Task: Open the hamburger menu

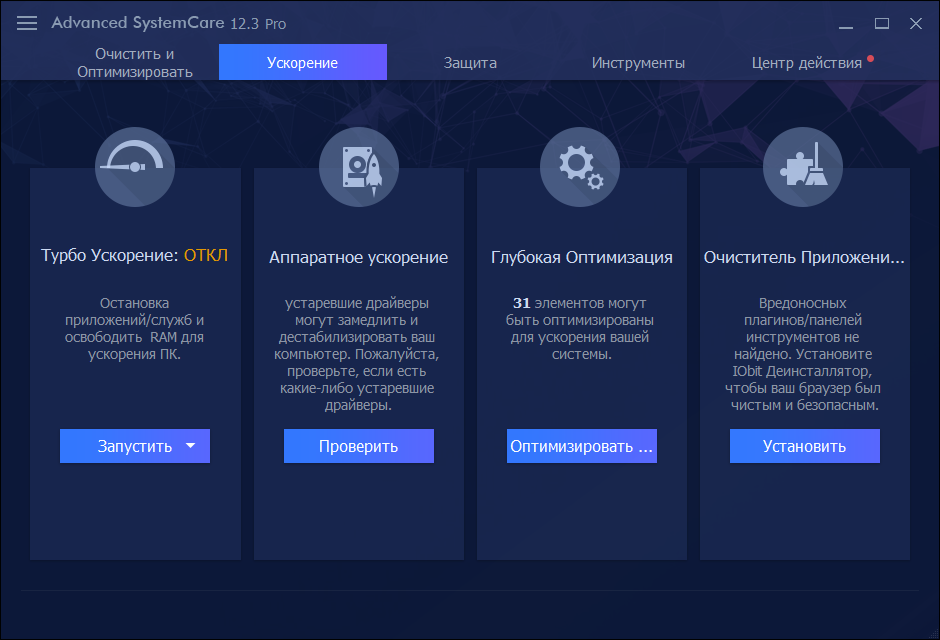Action: (26, 22)
